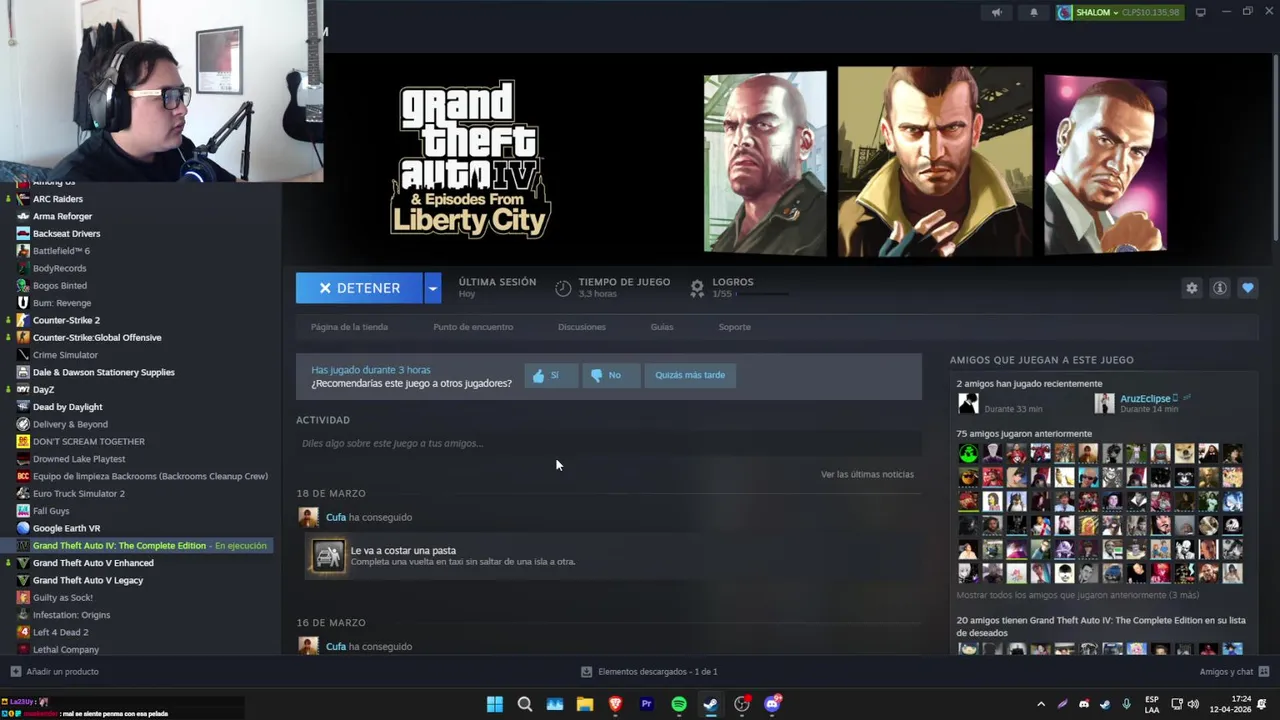Click Backseat Drivers game icon
The width and height of the screenshot is (1280, 720).
(23, 233)
